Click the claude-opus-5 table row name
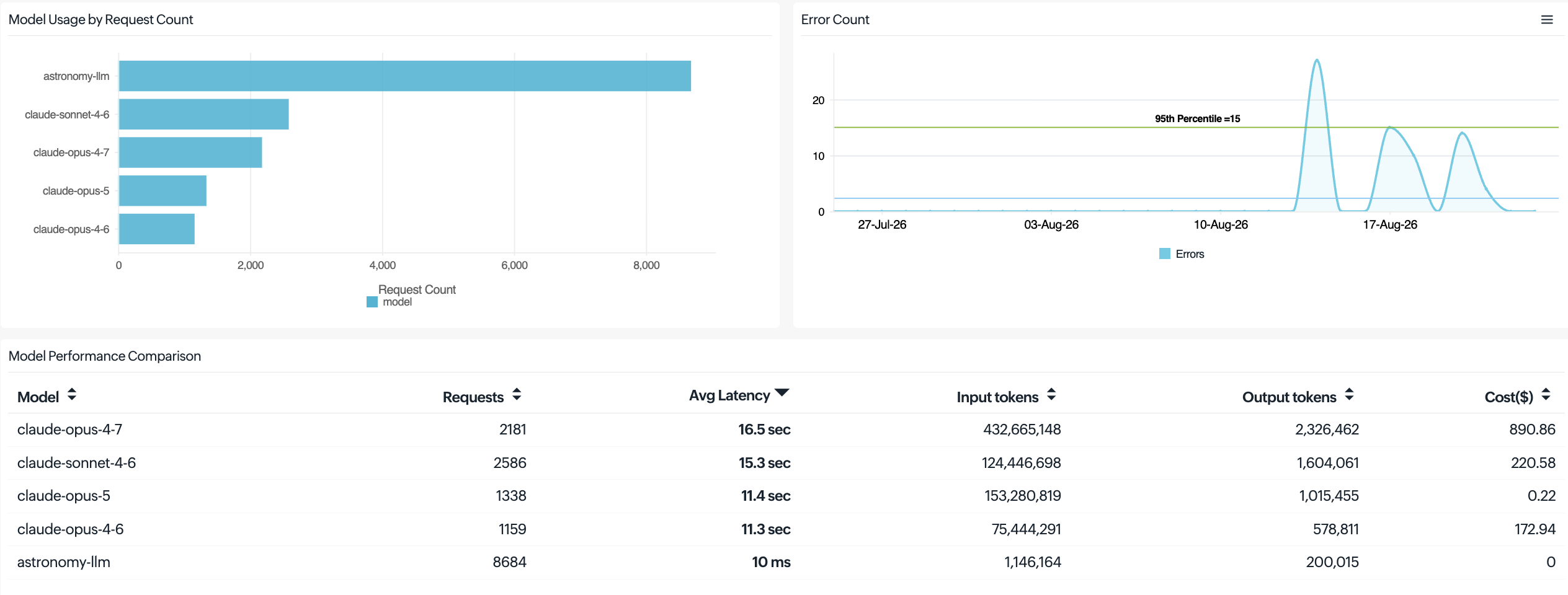Screen dimensions: 1568x595 (63, 496)
